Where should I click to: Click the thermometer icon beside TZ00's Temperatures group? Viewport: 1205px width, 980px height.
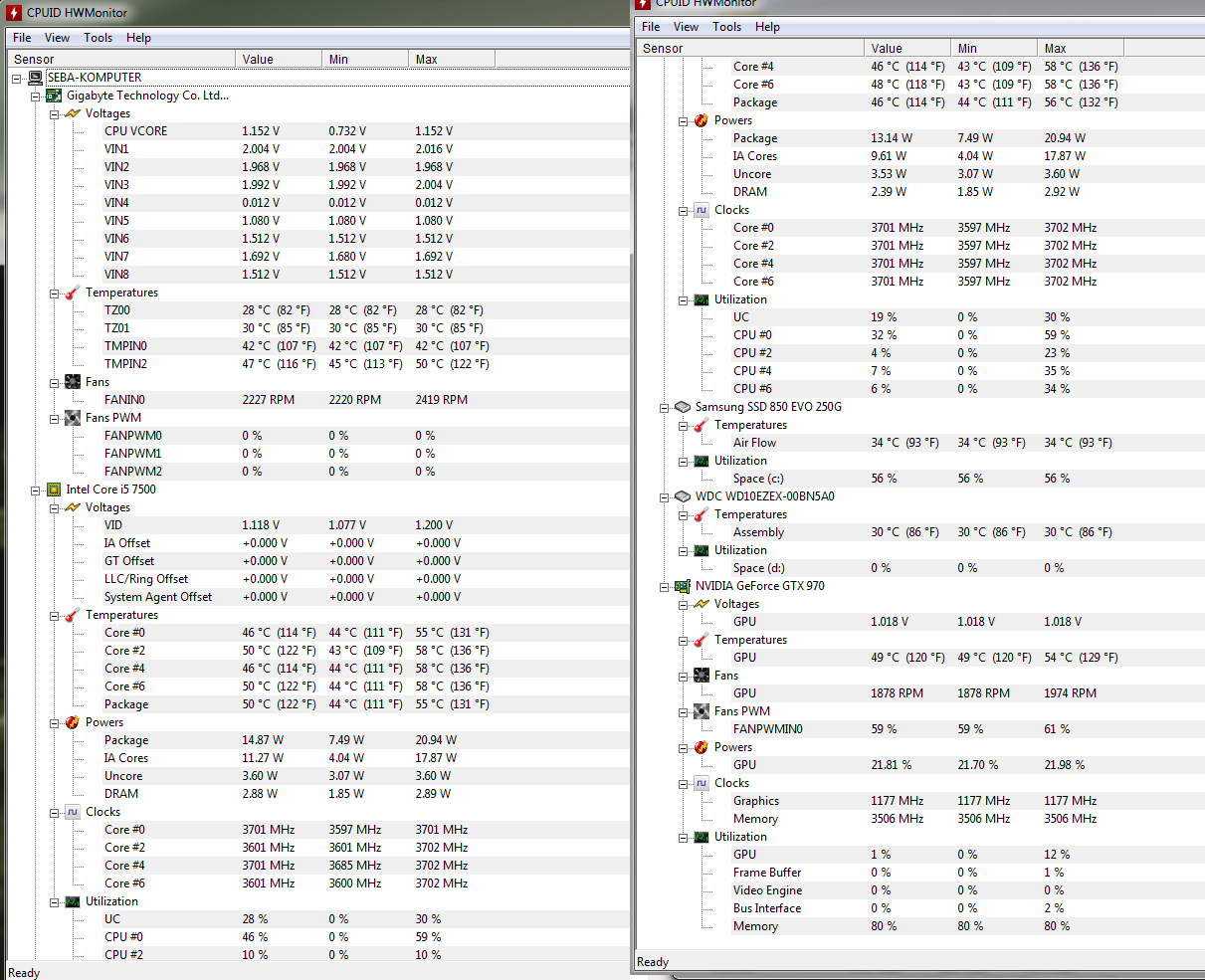coord(73,293)
